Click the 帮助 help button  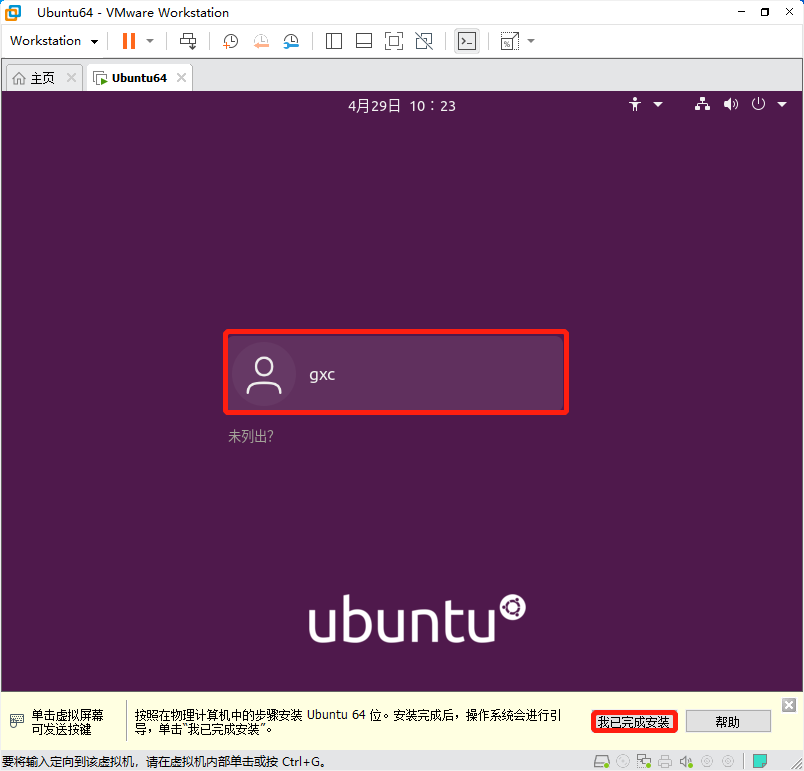(728, 722)
